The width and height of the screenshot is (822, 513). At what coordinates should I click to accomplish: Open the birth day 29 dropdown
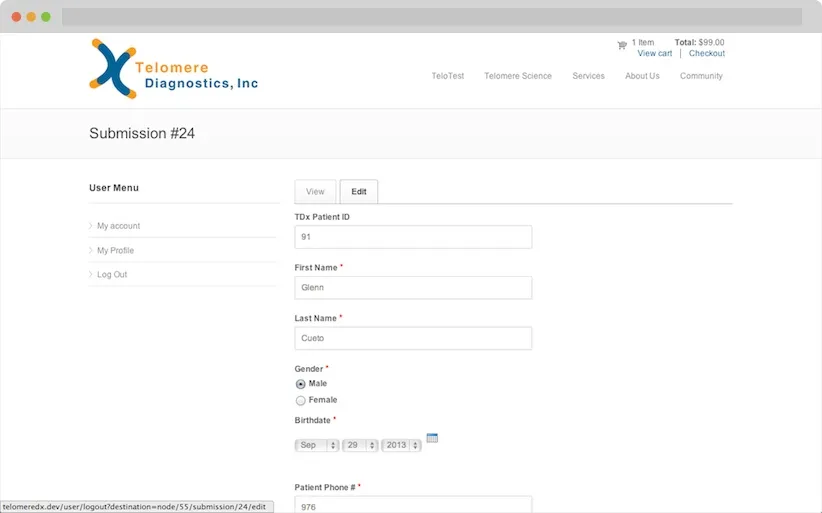point(360,445)
